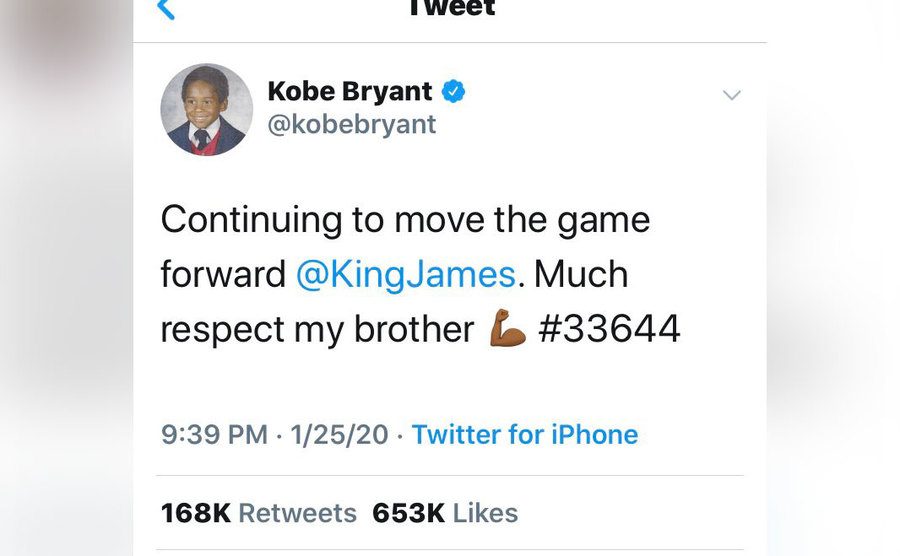Viewport: 900px width, 556px height.
Task: Click the word "Much" in the tweet
Action: [581, 275]
